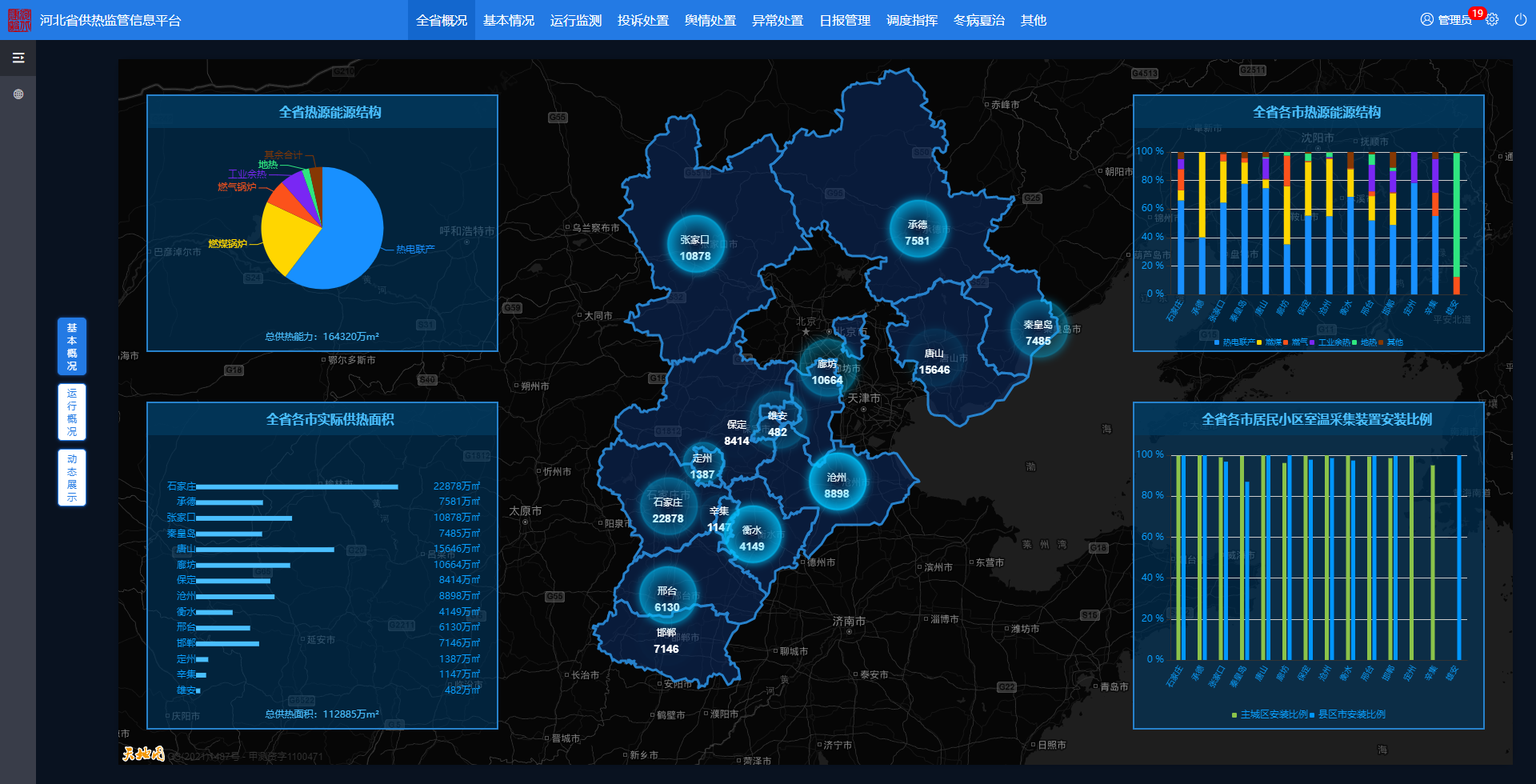Viewport: 1536px width, 784px height.
Task: Click the globe icon in sidebar
Action: pyautogui.click(x=18, y=94)
